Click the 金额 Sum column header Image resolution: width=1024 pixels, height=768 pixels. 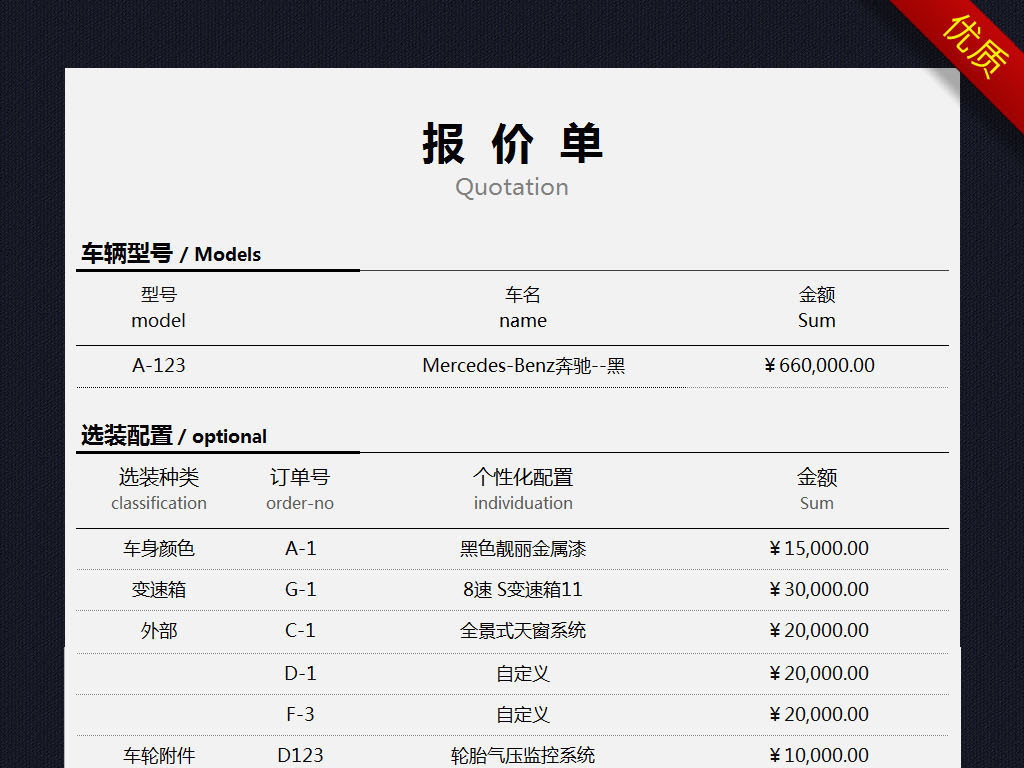click(x=817, y=307)
